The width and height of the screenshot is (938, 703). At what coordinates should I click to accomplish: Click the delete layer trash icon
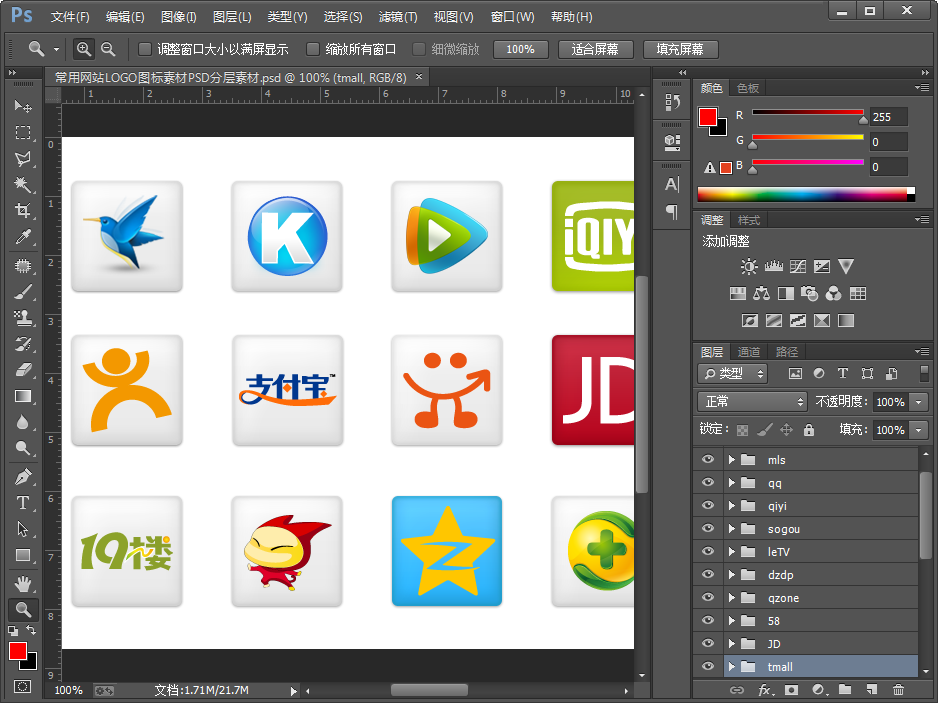[898, 690]
